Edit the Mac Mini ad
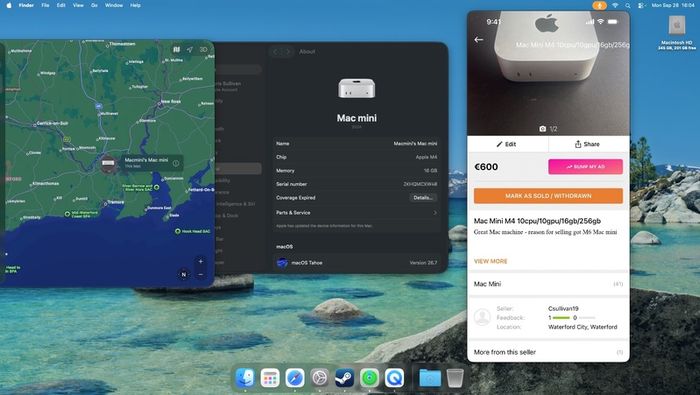This screenshot has height=395, width=700. 507,144
